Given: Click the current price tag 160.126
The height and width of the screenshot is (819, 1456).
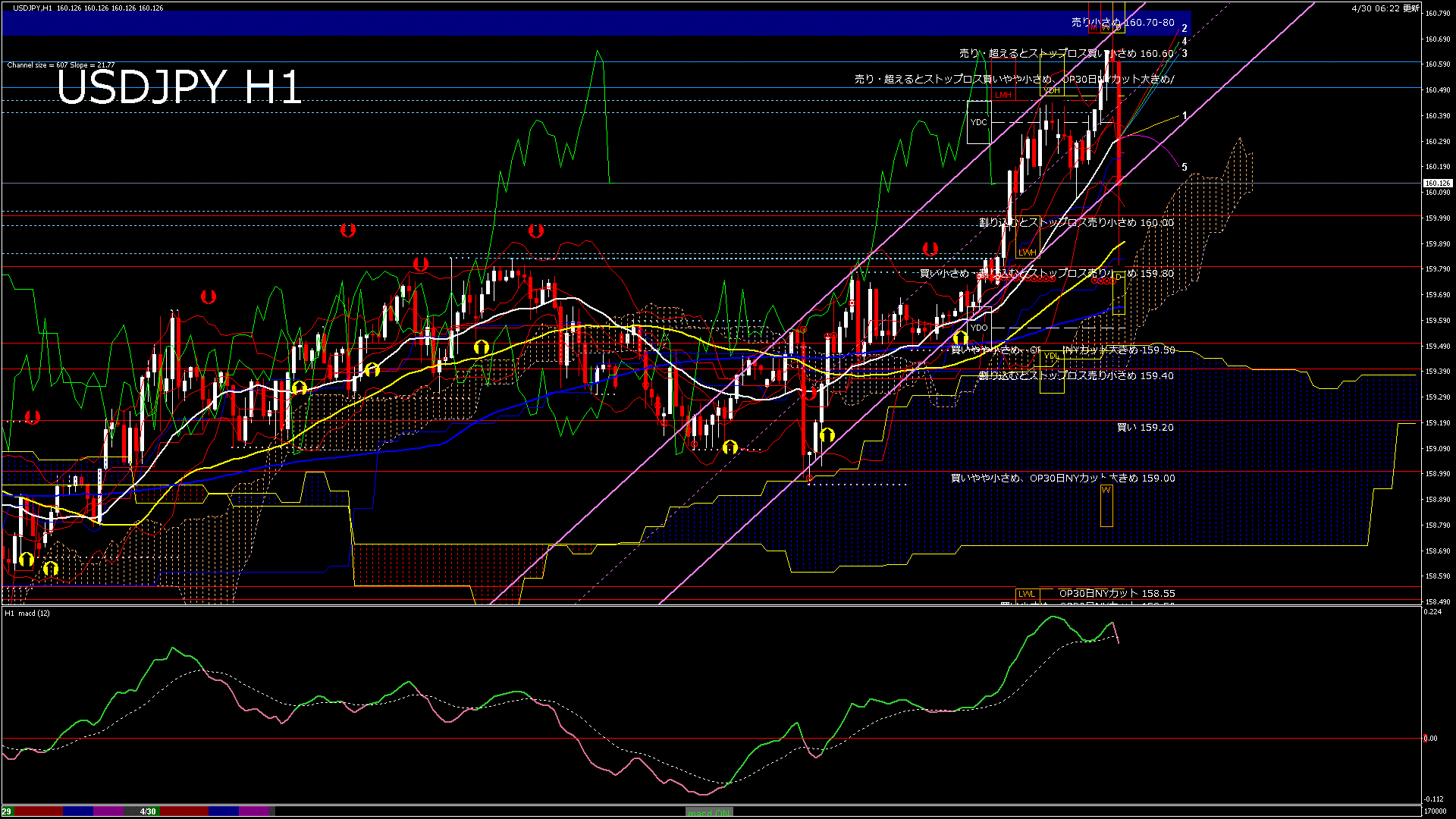Looking at the screenshot, I should (x=1437, y=183).
